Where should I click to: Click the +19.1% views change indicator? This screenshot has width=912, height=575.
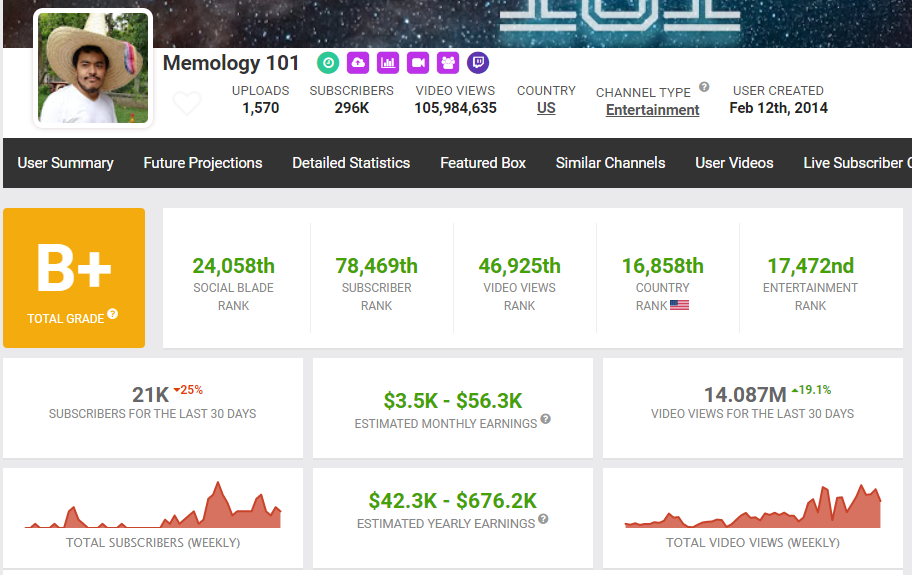point(811,390)
